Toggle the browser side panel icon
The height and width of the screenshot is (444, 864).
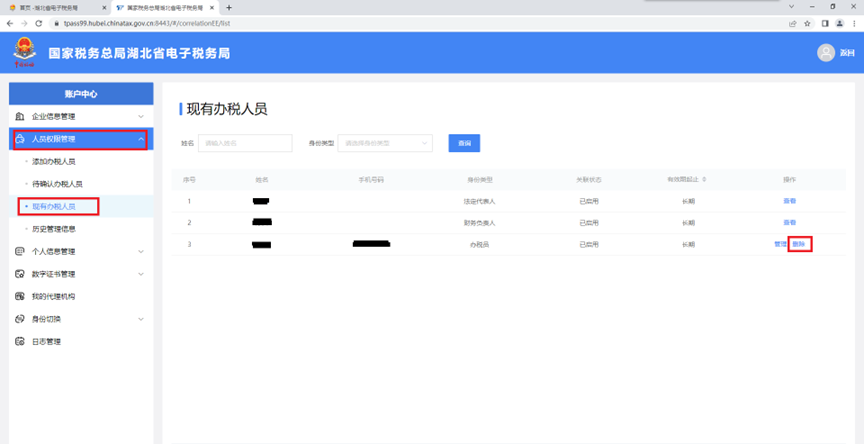click(x=825, y=24)
